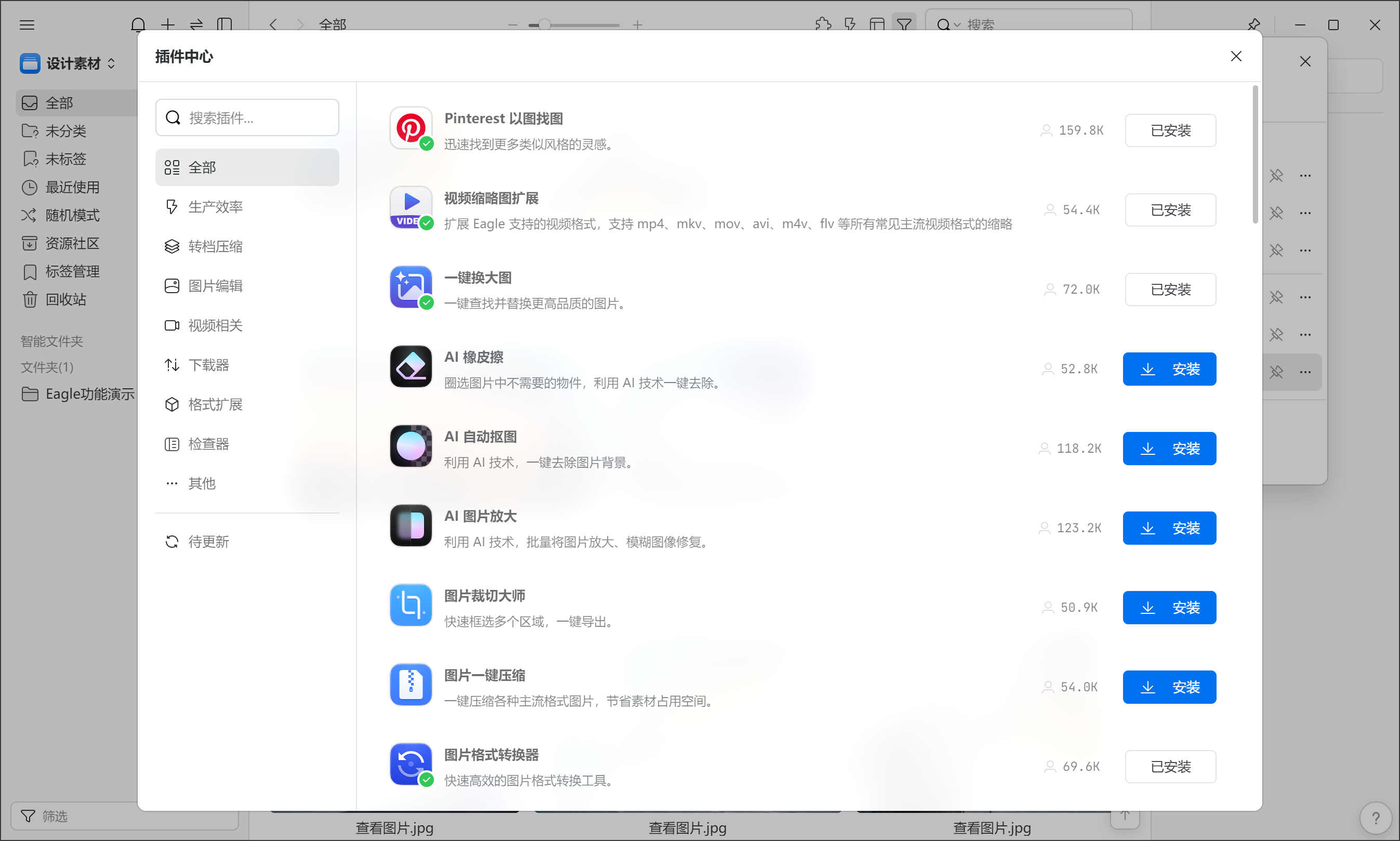
Task: Install the AI 橡皮擦 plugin
Action: [1169, 369]
